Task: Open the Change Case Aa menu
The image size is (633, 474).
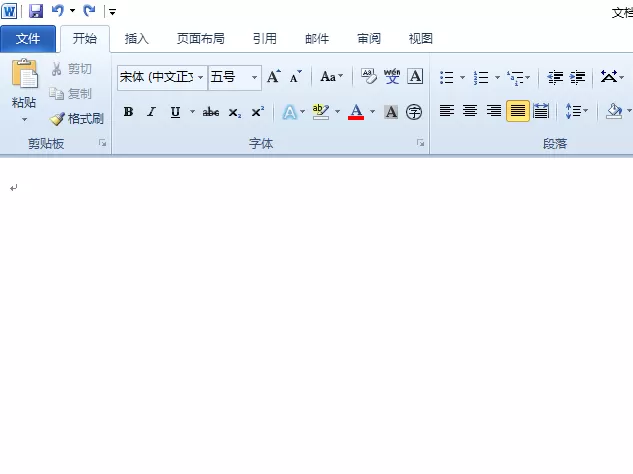Action: pos(331,77)
